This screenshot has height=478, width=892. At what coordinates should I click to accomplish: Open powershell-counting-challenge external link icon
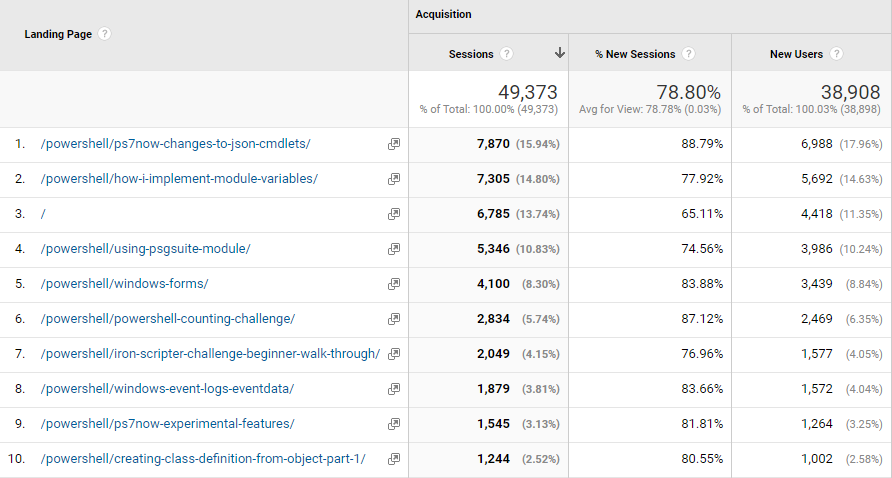(394, 319)
